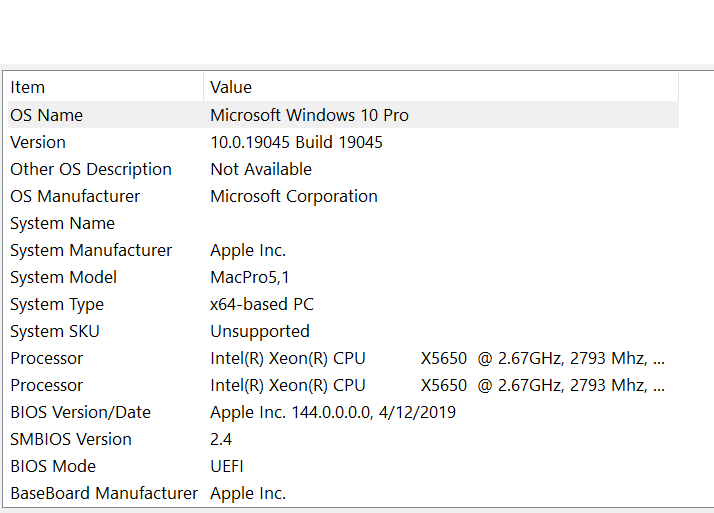Sort by the Value column header

441,87
